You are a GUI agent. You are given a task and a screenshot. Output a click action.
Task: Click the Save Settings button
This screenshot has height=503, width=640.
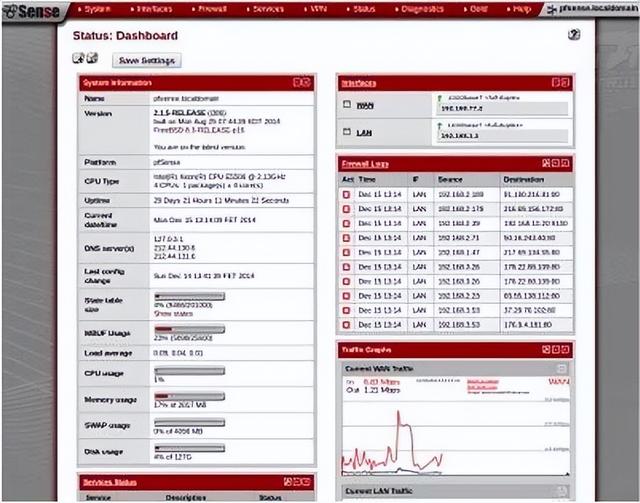147,60
